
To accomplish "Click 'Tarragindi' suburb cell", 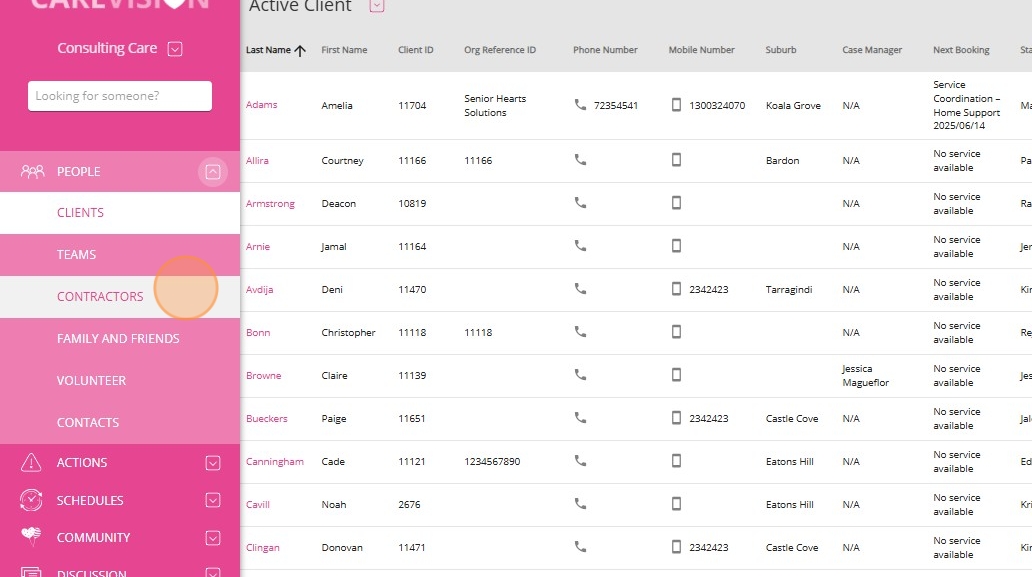I will click(x=788, y=289).
